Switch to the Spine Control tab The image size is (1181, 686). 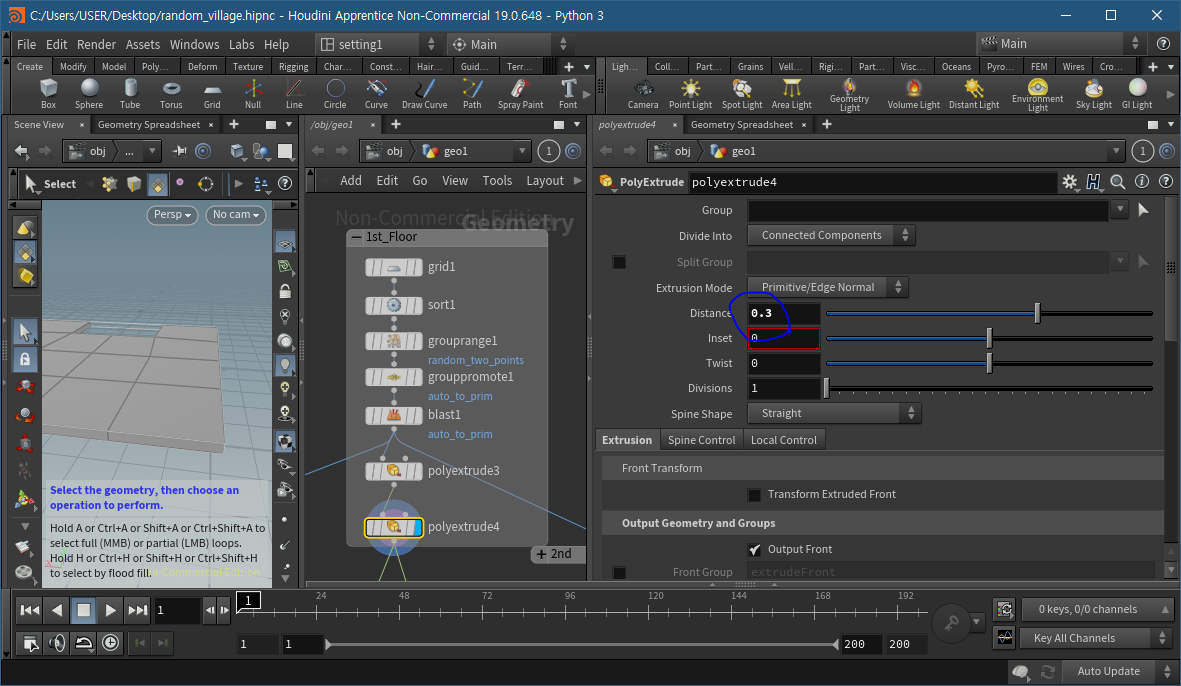tap(701, 440)
